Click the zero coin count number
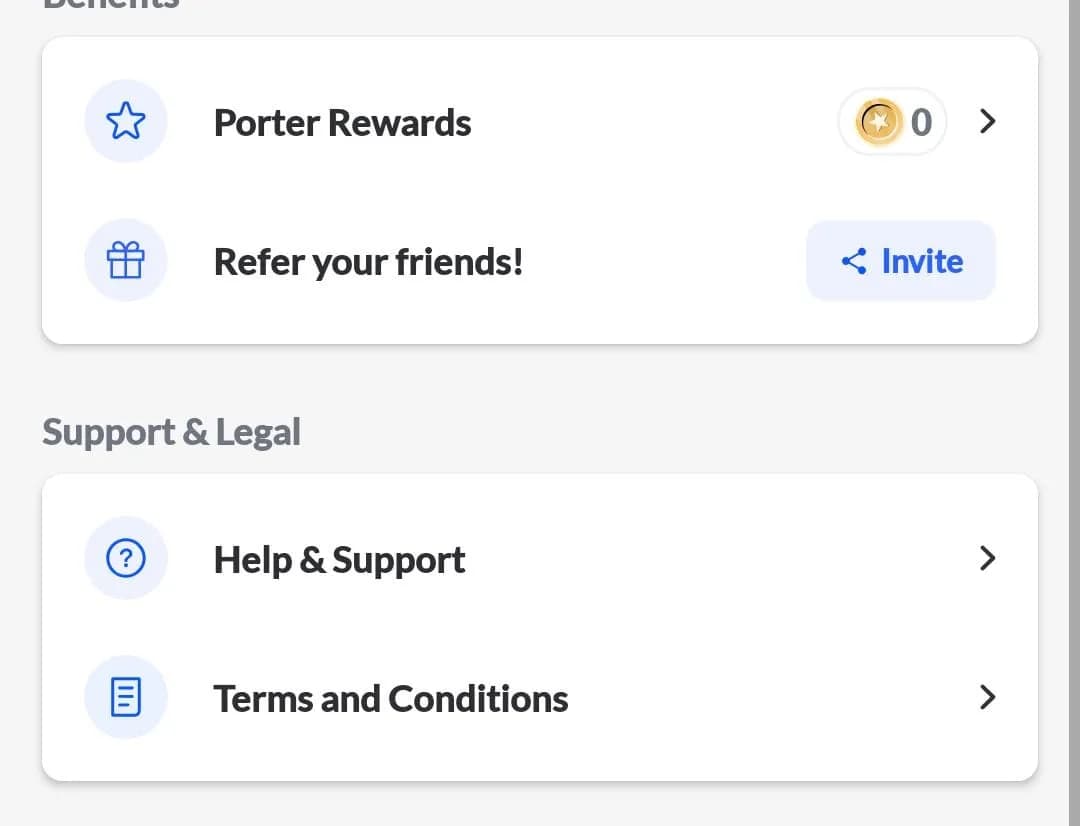This screenshot has height=826, width=1080. tap(921, 123)
